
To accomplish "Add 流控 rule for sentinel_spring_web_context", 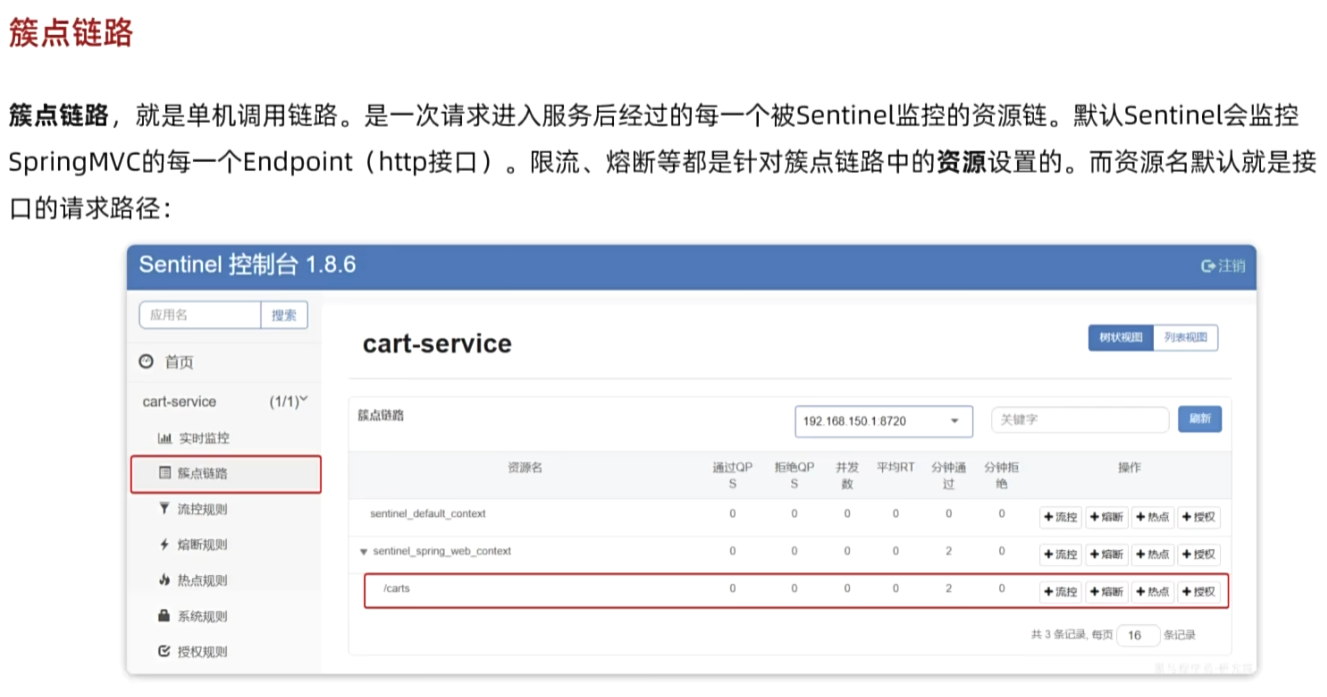I will tap(1060, 555).
